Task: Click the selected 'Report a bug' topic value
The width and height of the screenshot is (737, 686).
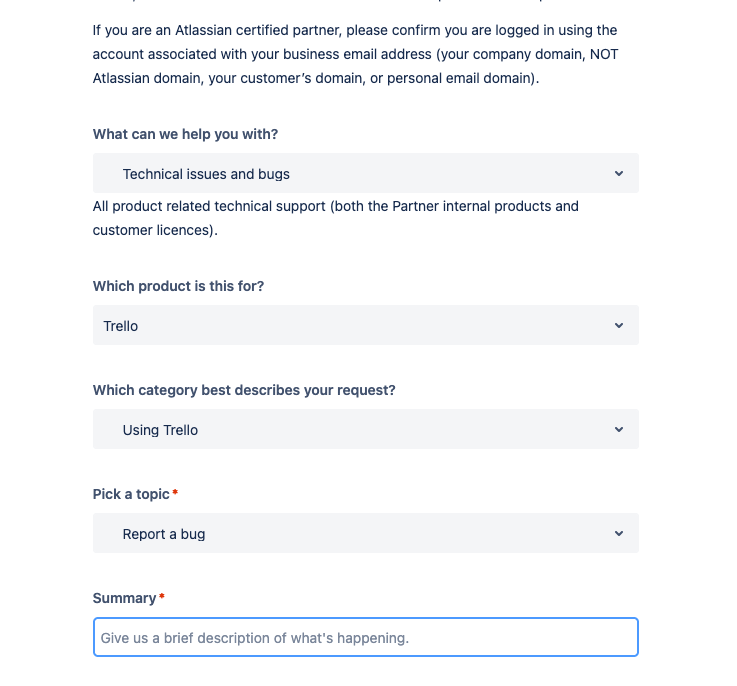Action: click(x=164, y=534)
